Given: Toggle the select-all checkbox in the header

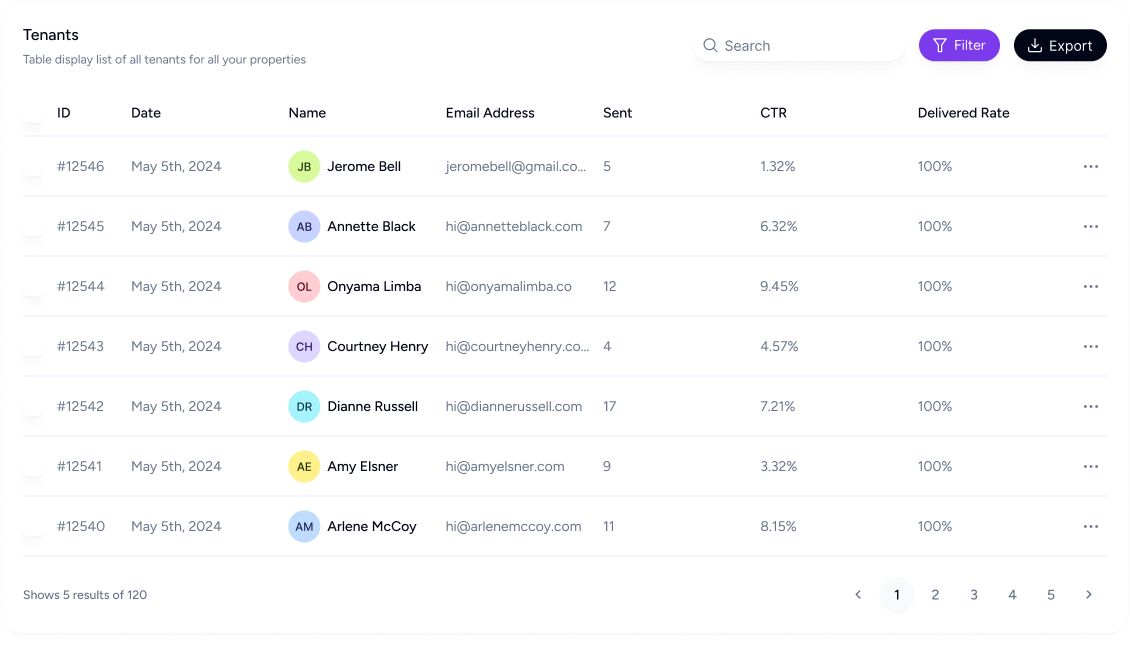Looking at the screenshot, I should 33,113.
